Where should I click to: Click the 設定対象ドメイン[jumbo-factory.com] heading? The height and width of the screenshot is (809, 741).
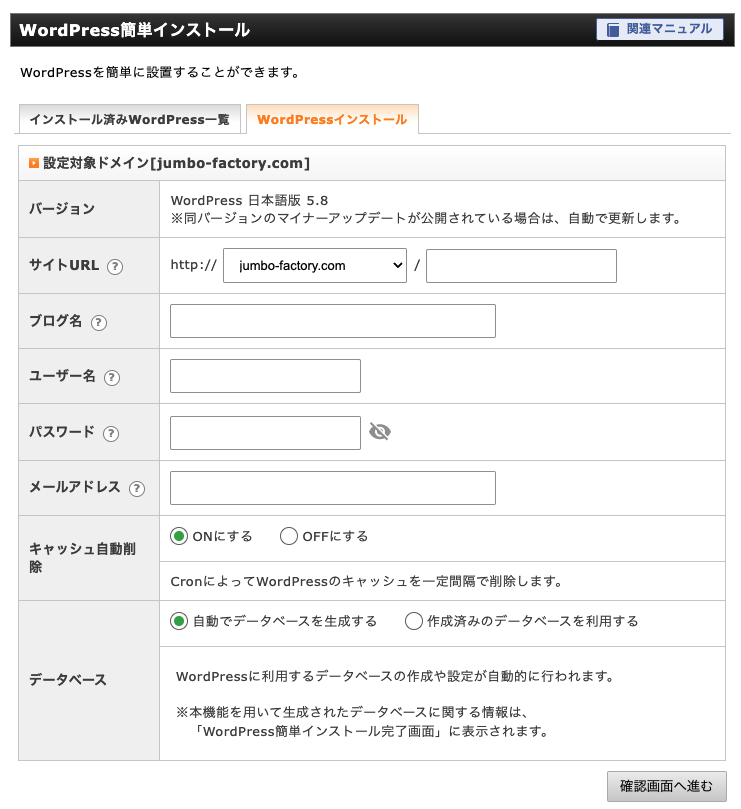[176, 163]
